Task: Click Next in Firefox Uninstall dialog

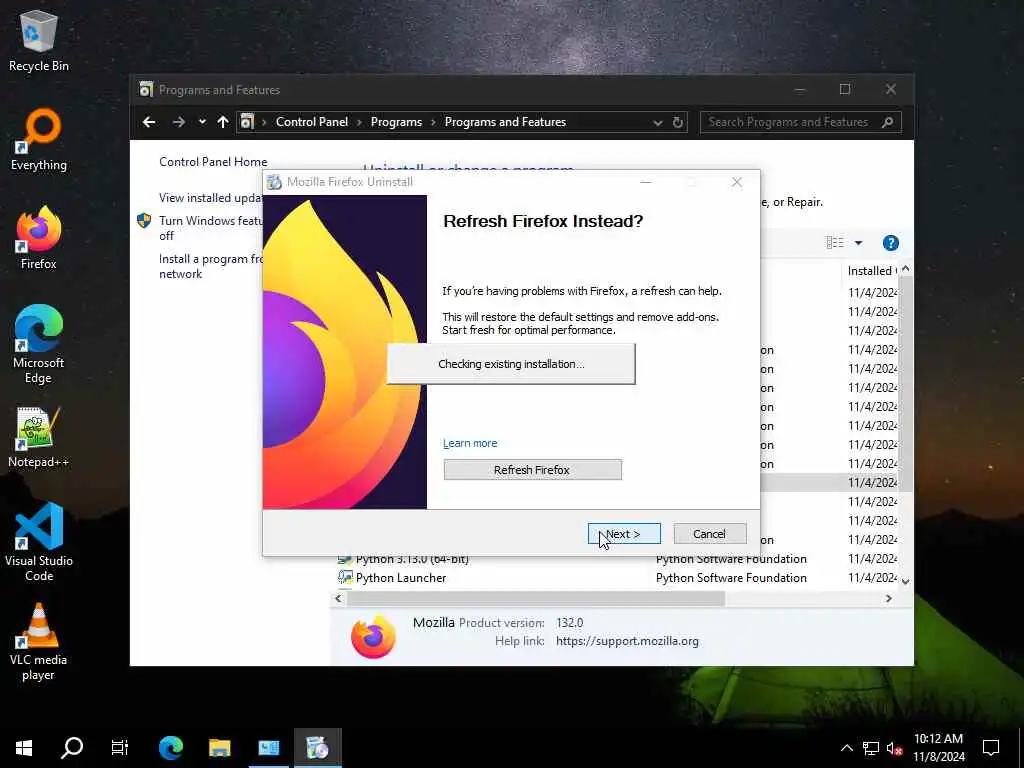Action: (x=624, y=534)
